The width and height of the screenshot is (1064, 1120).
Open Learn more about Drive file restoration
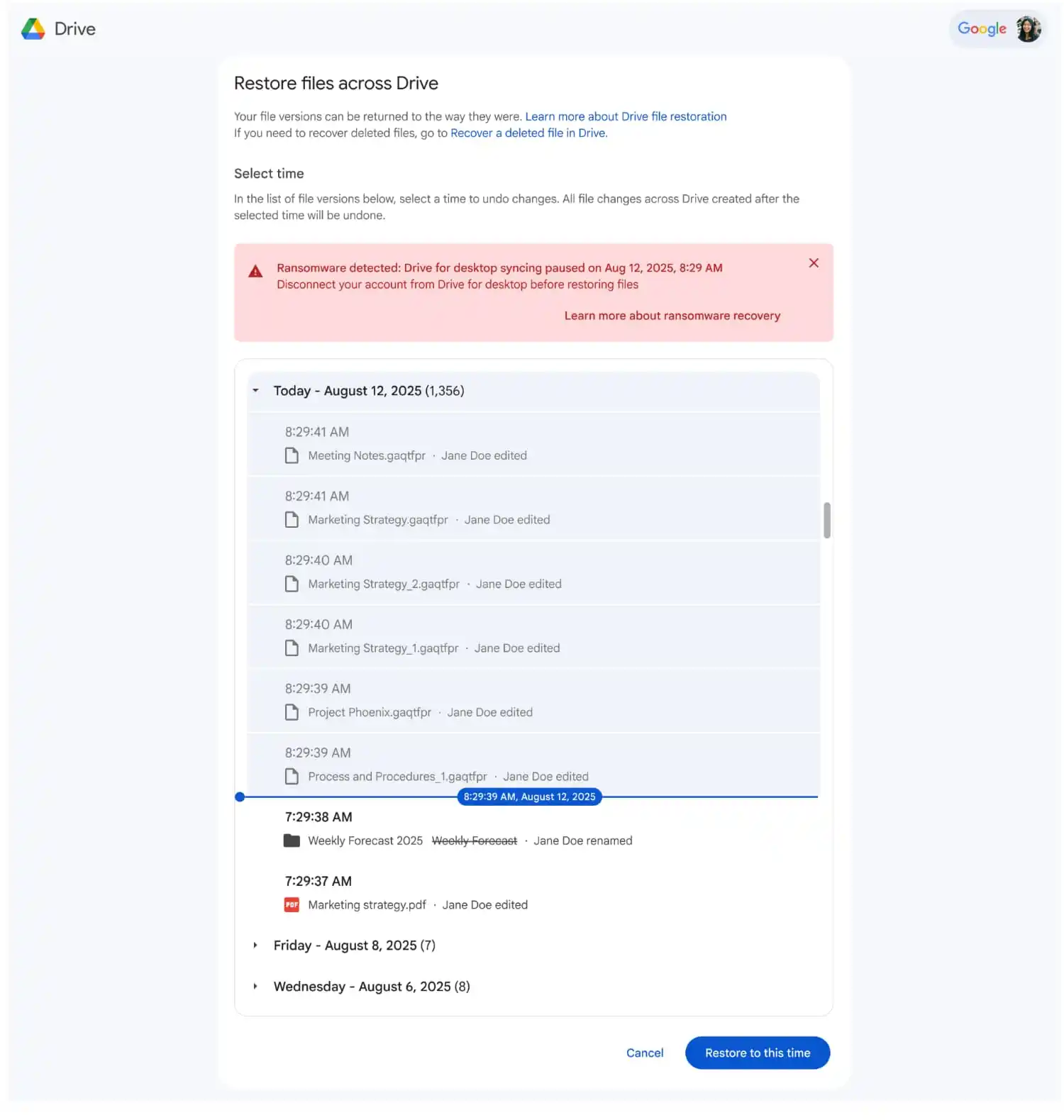click(626, 116)
